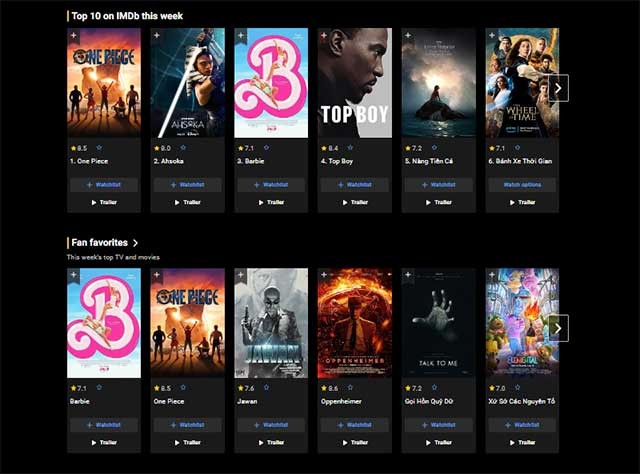Screen dimensions: 640x474
Task: Open the Wheel of Time poster thumbnail
Action: pyautogui.click(x=522, y=83)
